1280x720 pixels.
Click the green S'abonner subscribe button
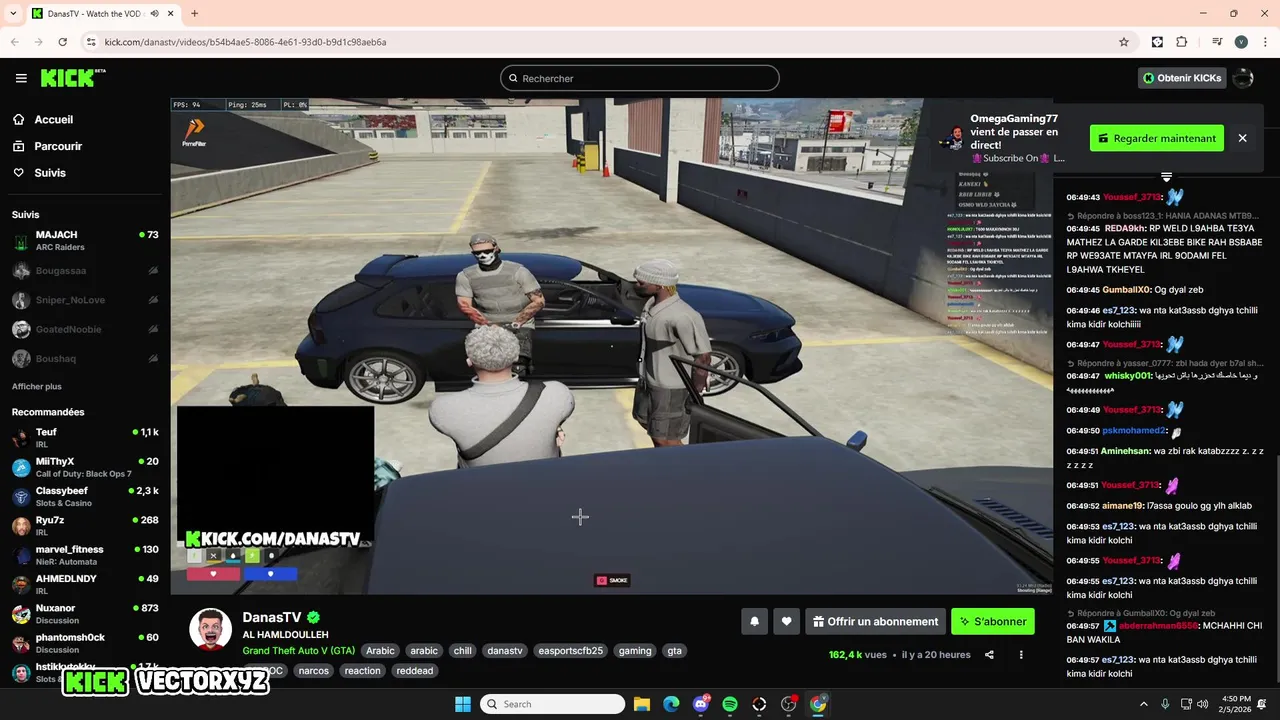point(993,621)
